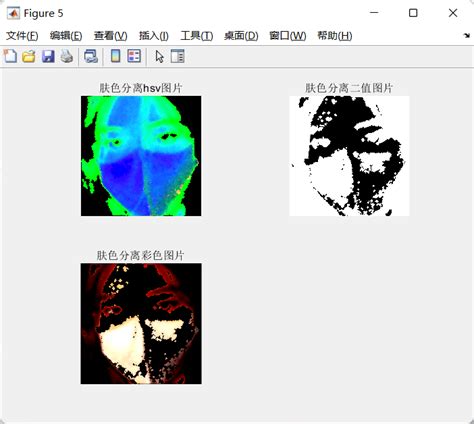Screen dimensions: 474x424
Task: Select the 肤色分离彩色图片 title text
Action: tap(141, 255)
